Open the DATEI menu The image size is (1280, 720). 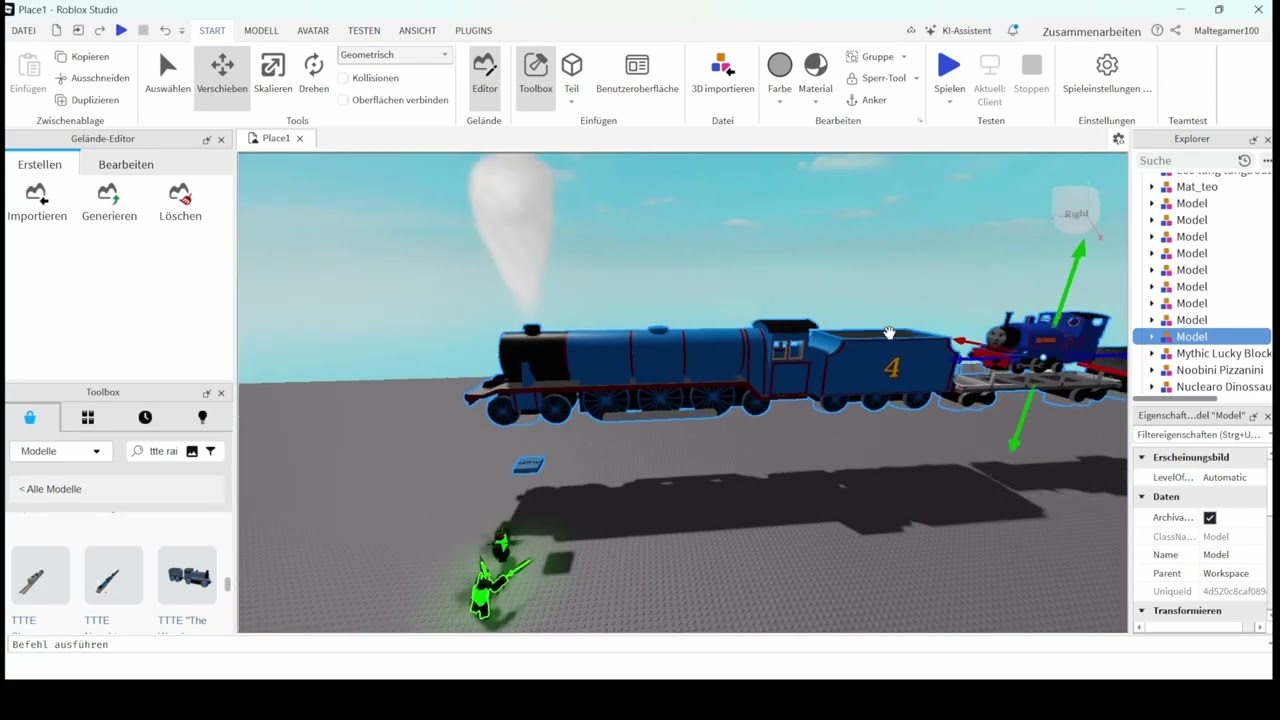pos(24,31)
